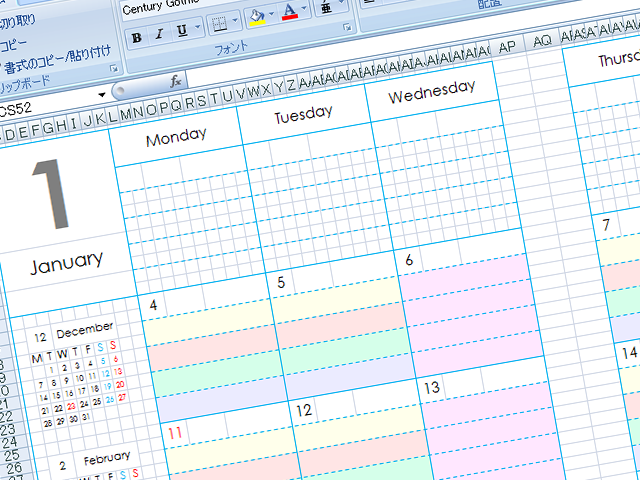640x480 pixels.
Task: Select column header T
Action: [x=214, y=99]
